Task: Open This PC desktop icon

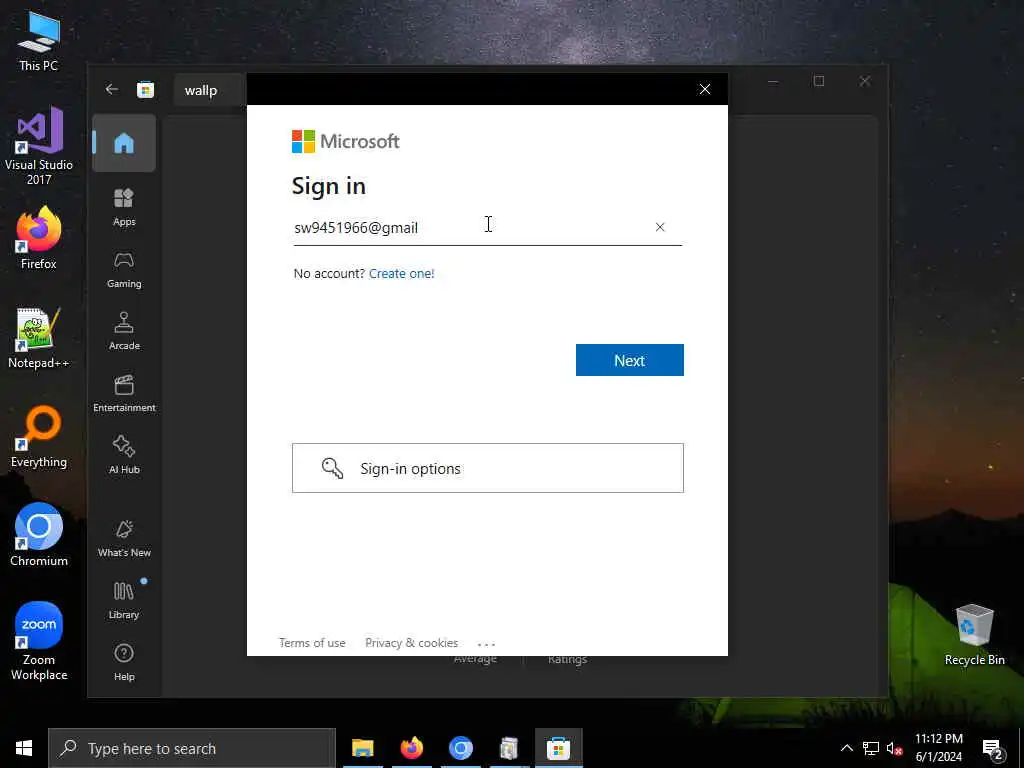Action: pyautogui.click(x=39, y=40)
